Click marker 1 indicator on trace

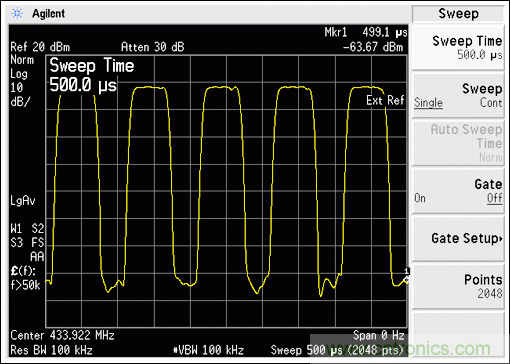[406, 276]
